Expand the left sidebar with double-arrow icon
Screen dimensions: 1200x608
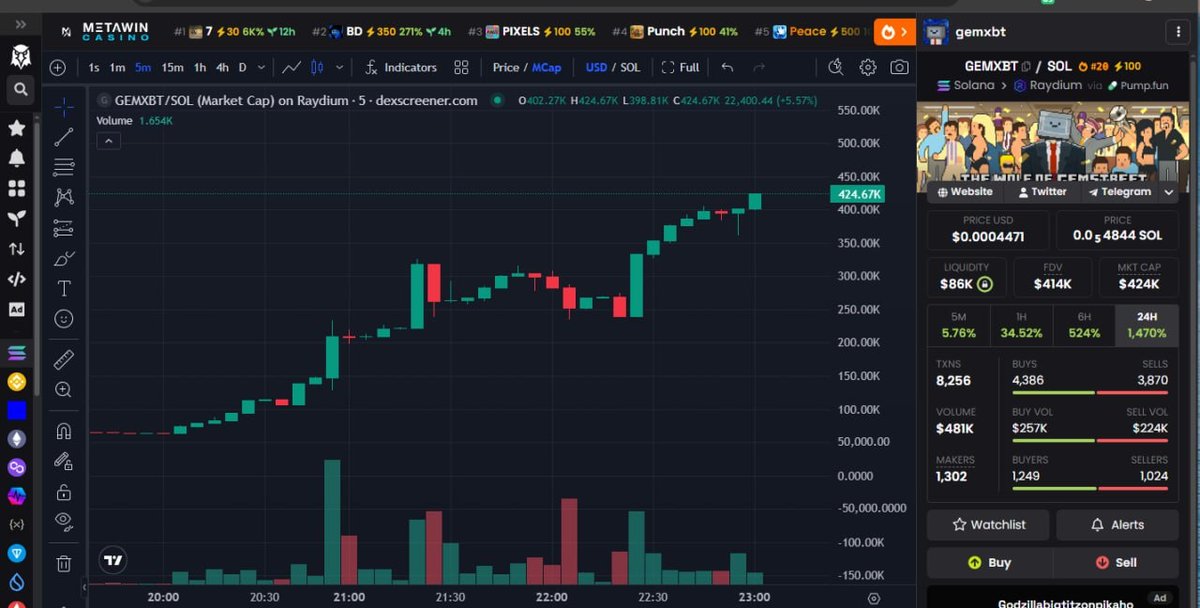point(21,24)
